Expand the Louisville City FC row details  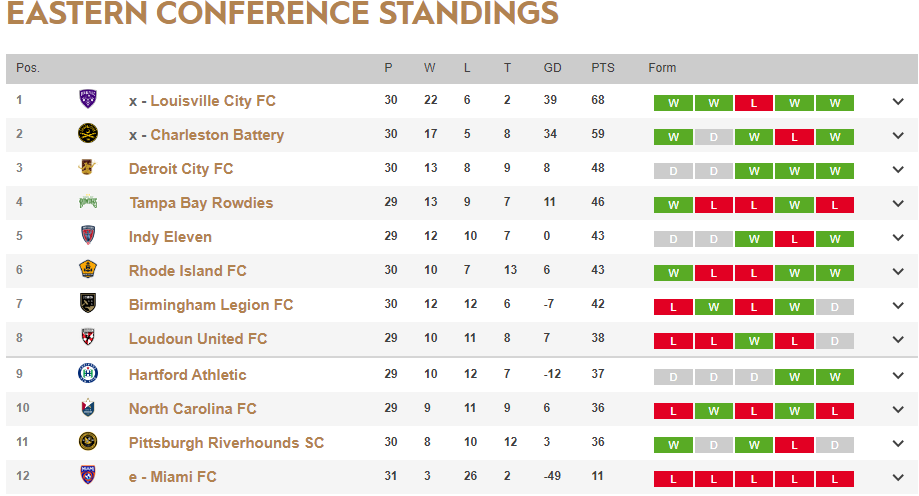point(898,101)
